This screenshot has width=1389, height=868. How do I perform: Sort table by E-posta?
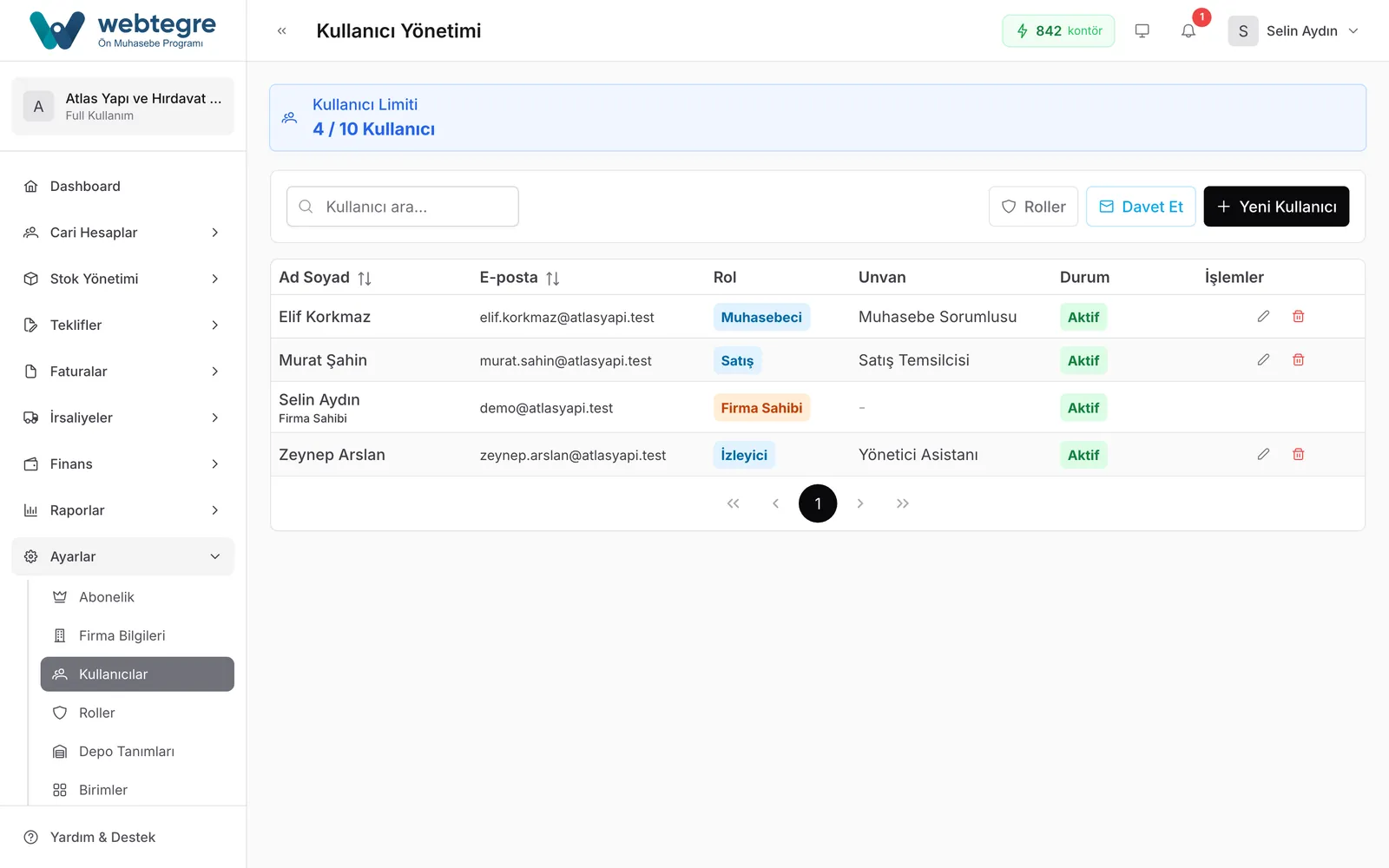point(553,279)
